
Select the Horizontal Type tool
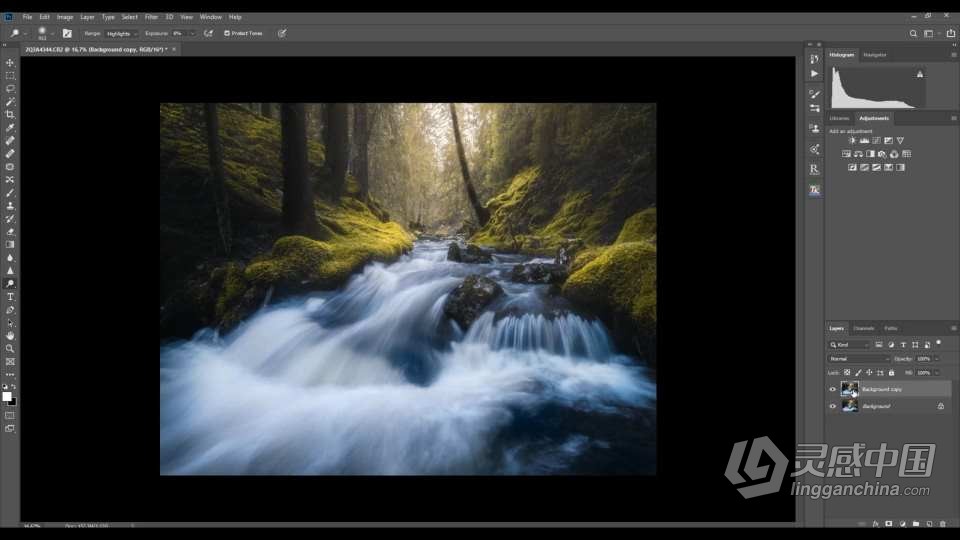10,297
